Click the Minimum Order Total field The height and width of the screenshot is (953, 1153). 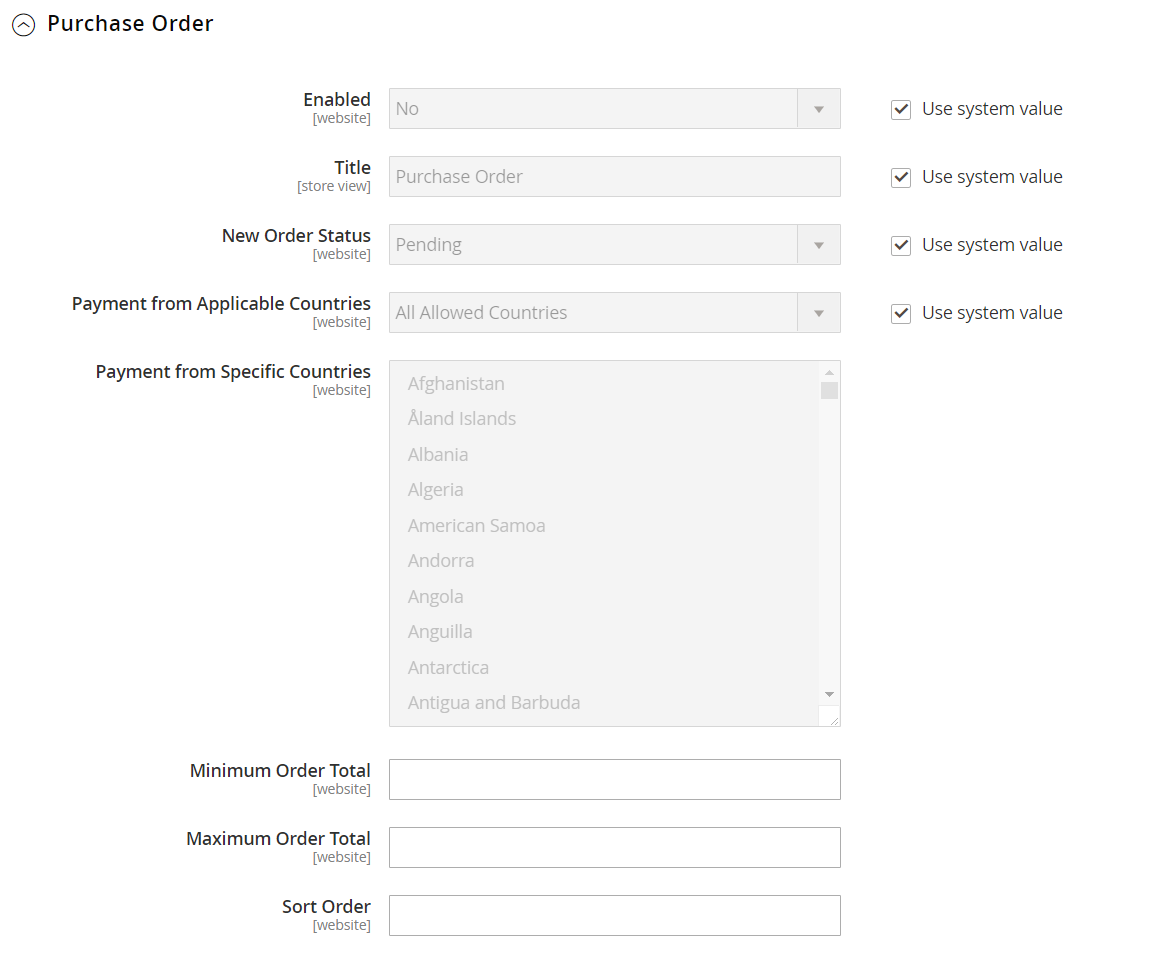click(x=614, y=779)
